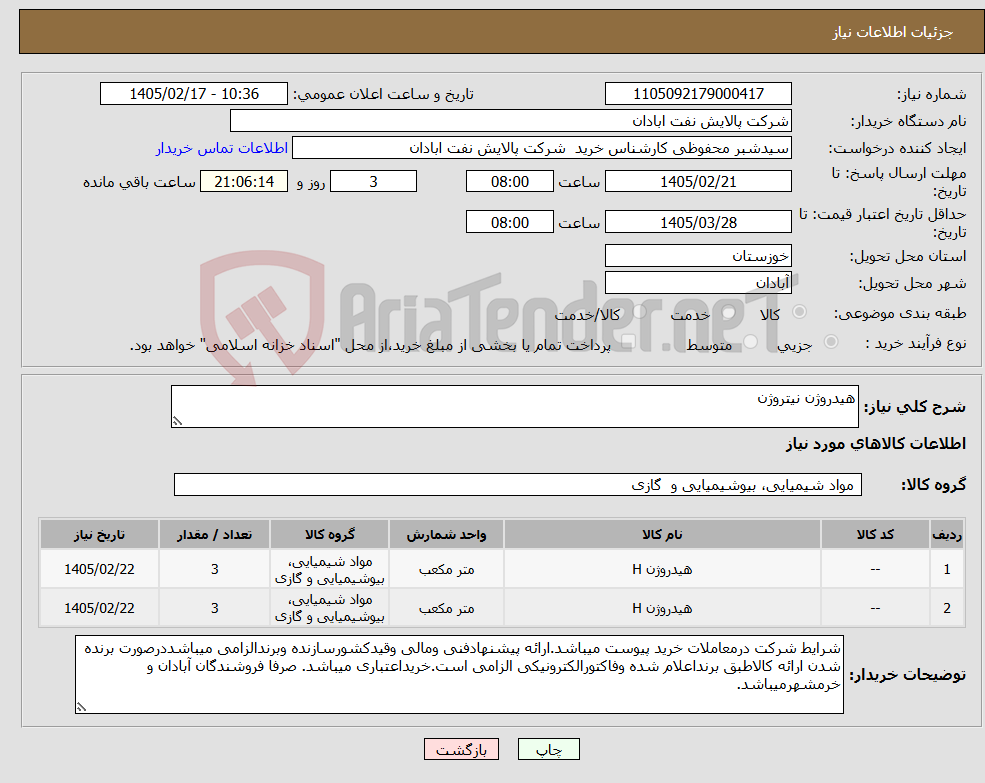Click متر مکعب unit in row 1
Screen dimensions: 985x783
(446, 569)
